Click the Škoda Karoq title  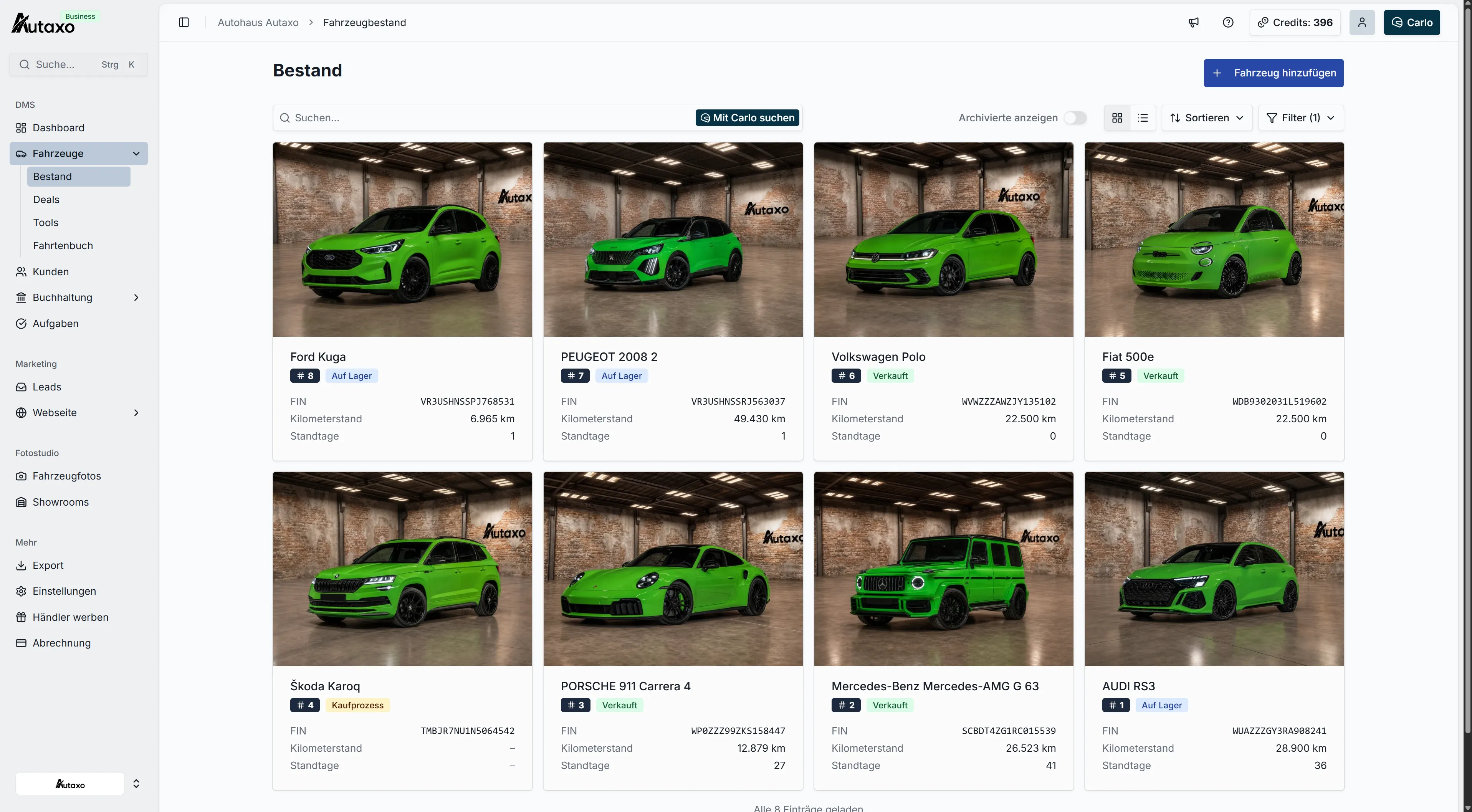tap(325, 686)
